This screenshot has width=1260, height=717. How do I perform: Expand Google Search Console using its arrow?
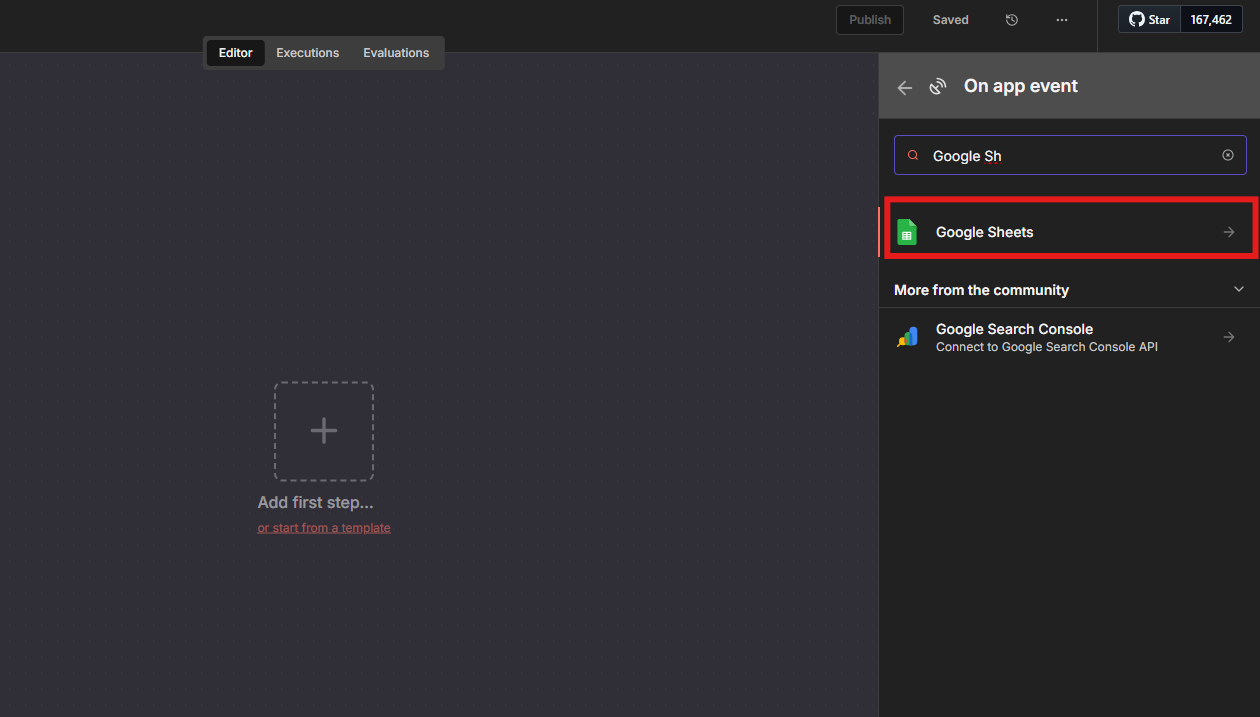(x=1229, y=338)
